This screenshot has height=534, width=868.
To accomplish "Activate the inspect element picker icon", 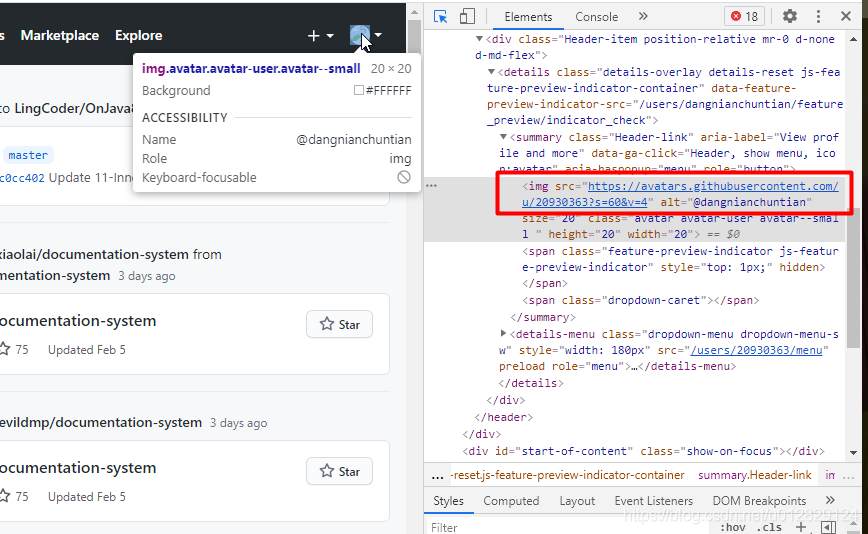I will [441, 17].
